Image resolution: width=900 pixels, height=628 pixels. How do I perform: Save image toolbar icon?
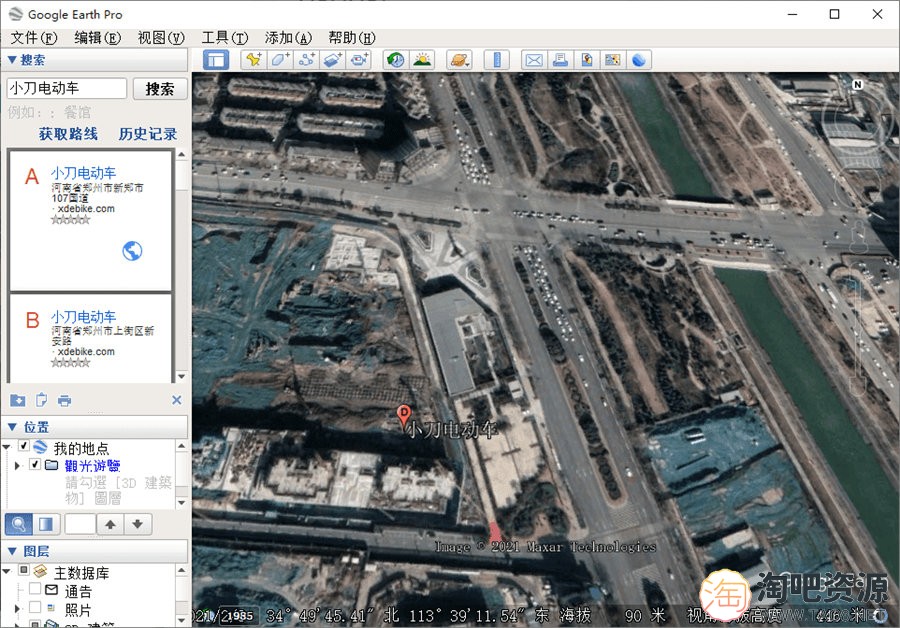(587, 60)
